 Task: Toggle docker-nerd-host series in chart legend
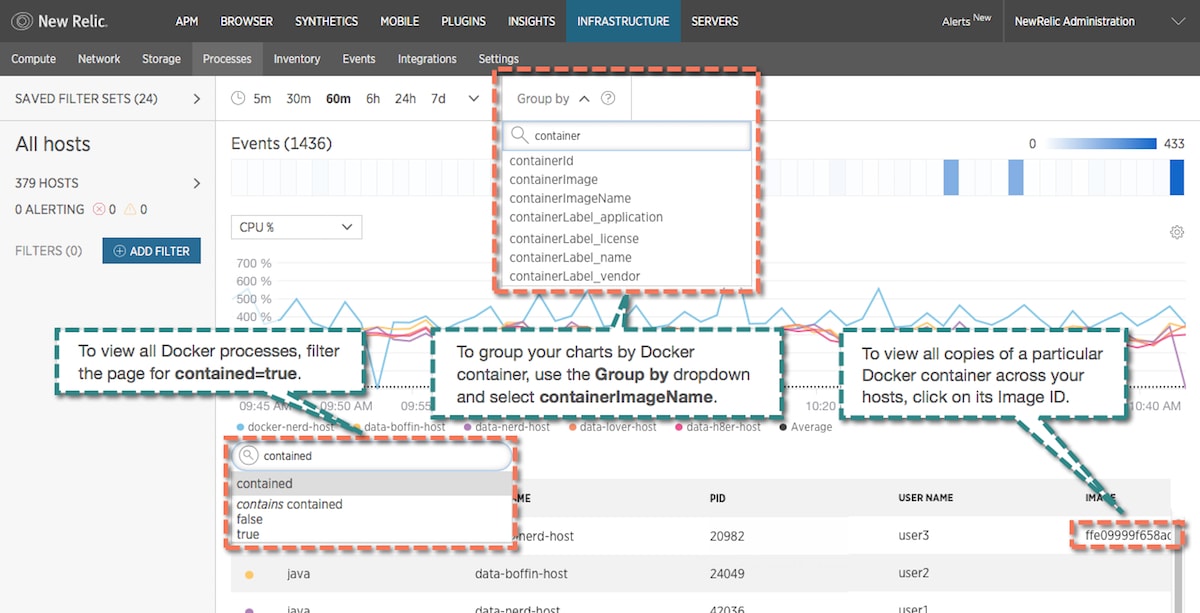[x=285, y=427]
